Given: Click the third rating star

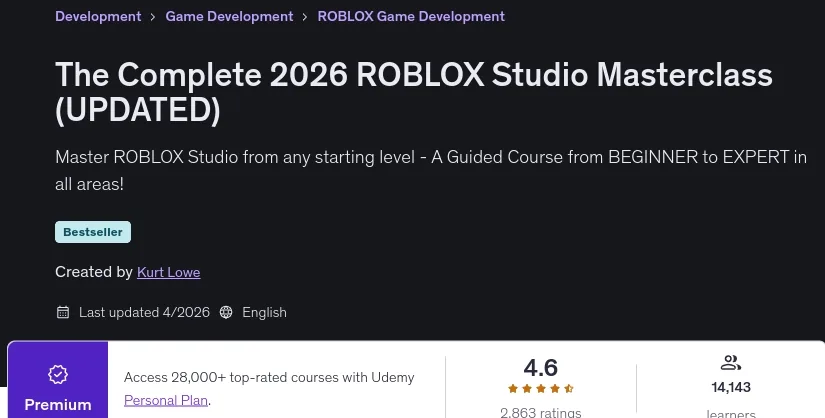Looking at the screenshot, I should coord(541,389).
